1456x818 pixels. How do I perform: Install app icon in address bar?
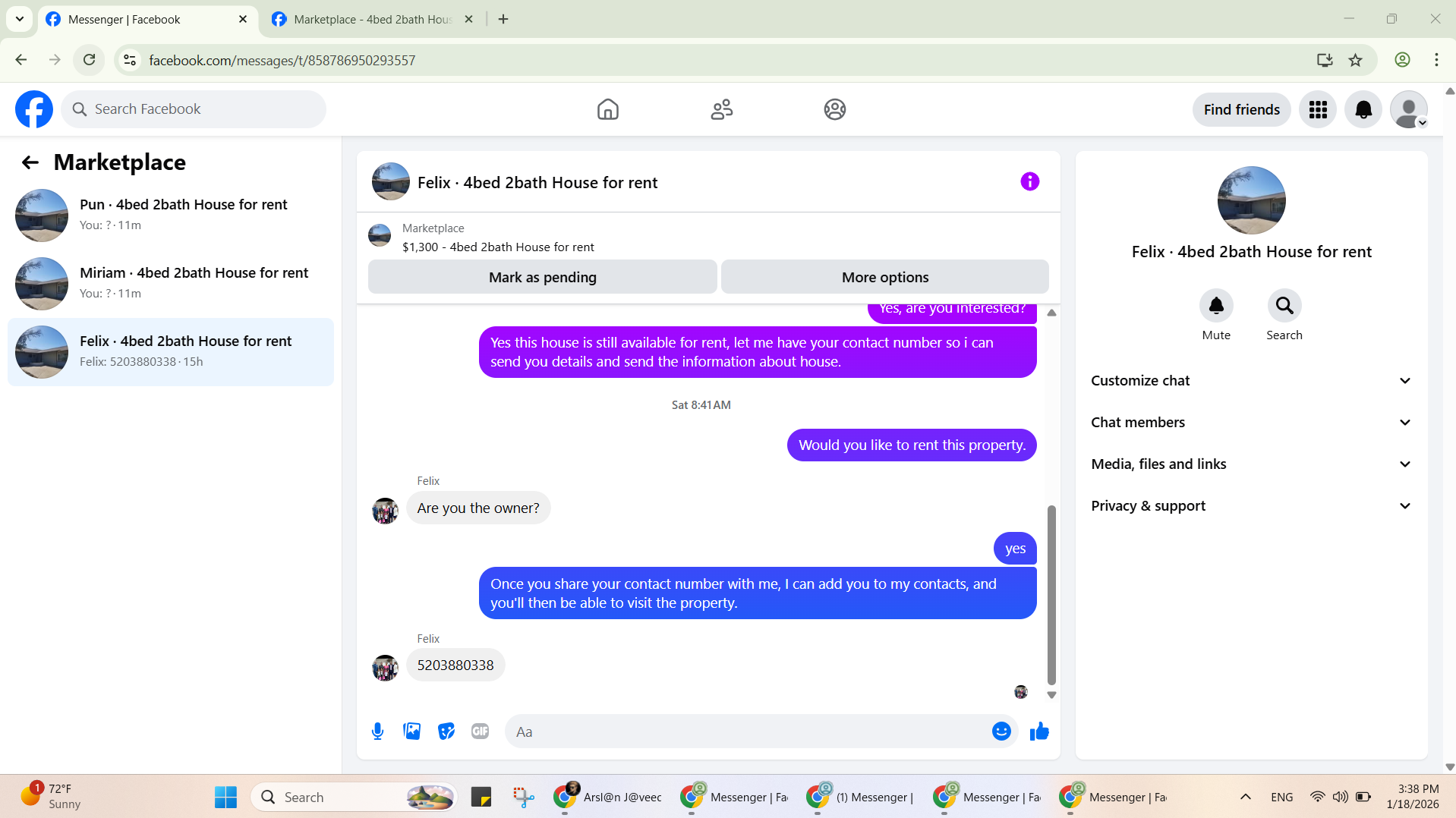pyautogui.click(x=1325, y=60)
